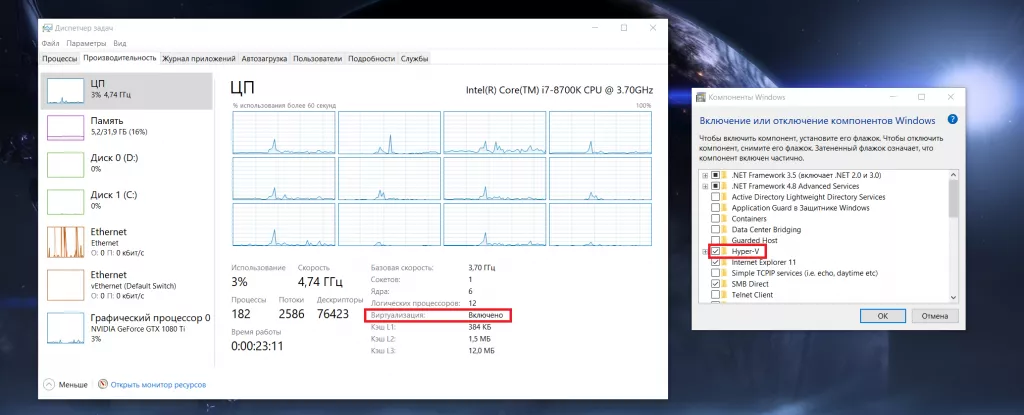Image resolution: width=1024 pixels, height=415 pixels.
Task: Open the Вид menu
Action: click(x=120, y=43)
